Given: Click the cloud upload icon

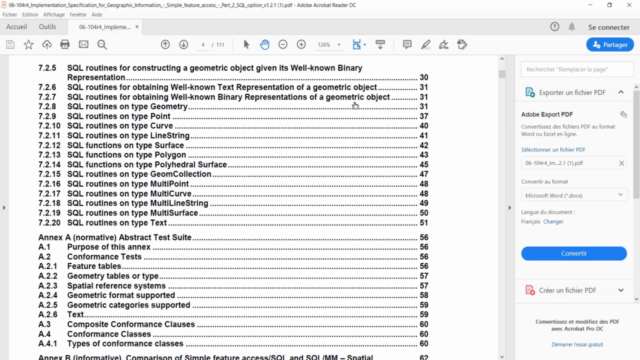Looking at the screenshot, I should point(47,44).
